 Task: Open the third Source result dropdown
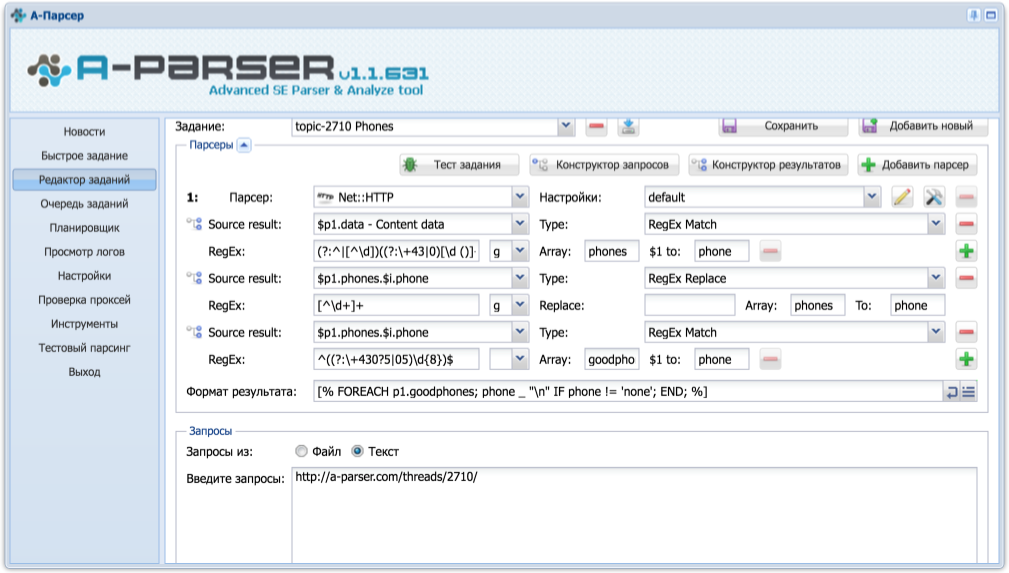tap(520, 332)
